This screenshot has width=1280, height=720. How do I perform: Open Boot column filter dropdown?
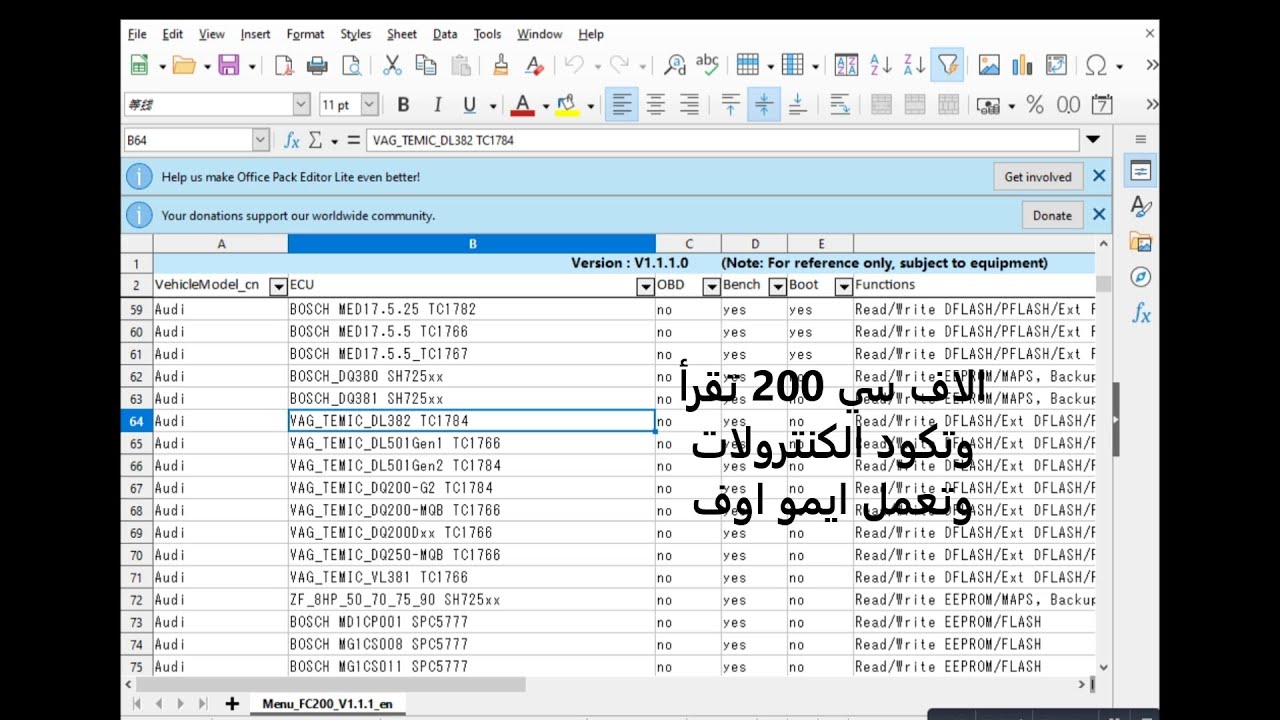point(843,286)
